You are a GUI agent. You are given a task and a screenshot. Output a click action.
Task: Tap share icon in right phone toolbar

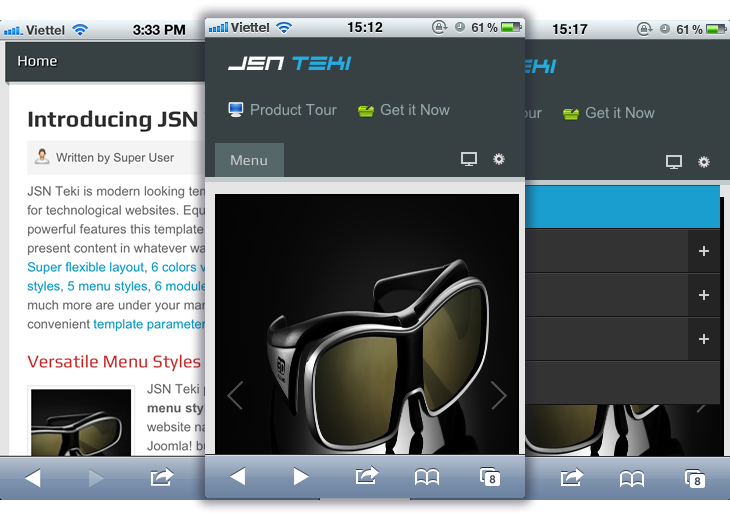click(572, 478)
